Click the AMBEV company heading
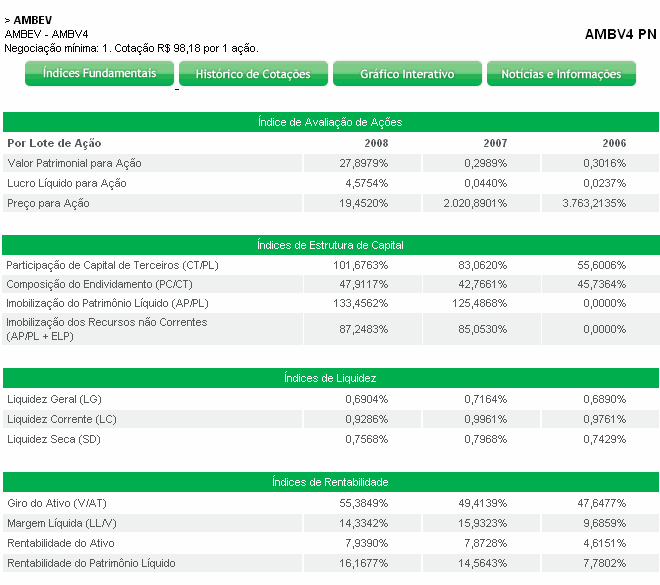 (x=33, y=20)
